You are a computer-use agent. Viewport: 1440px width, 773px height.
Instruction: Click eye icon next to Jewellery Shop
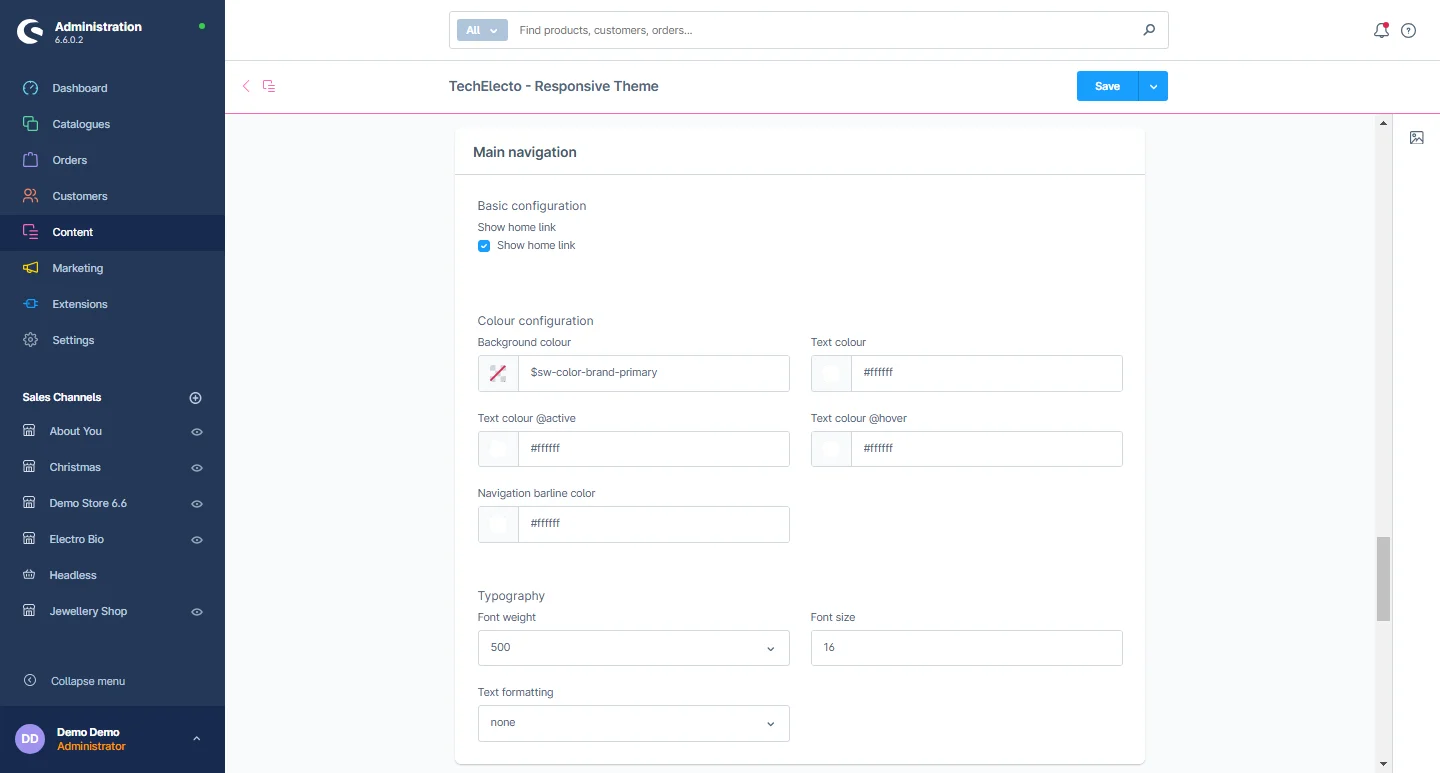[197, 612]
